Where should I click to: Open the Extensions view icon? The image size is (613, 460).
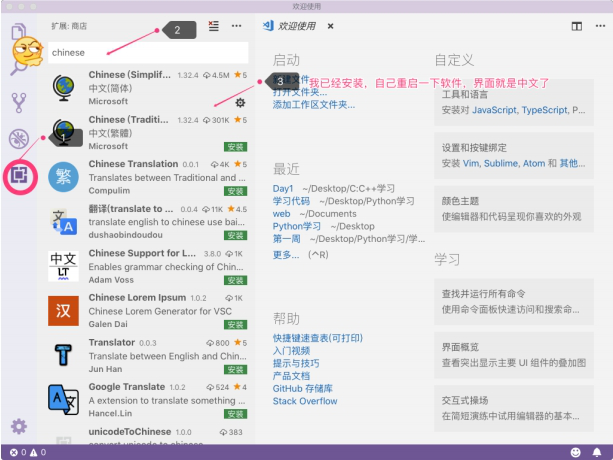tap(19, 175)
